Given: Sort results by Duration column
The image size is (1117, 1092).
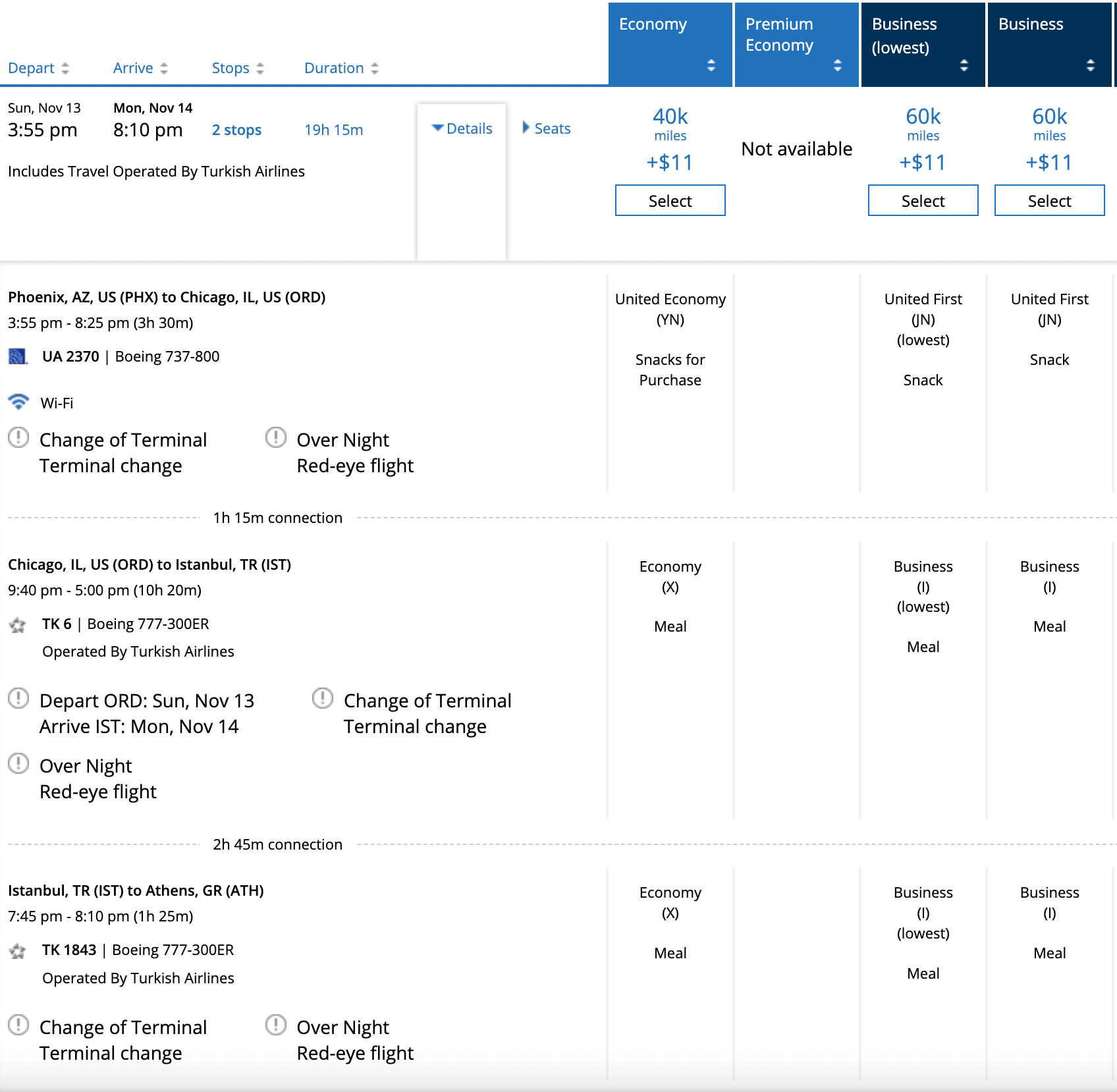Looking at the screenshot, I should pos(341,68).
